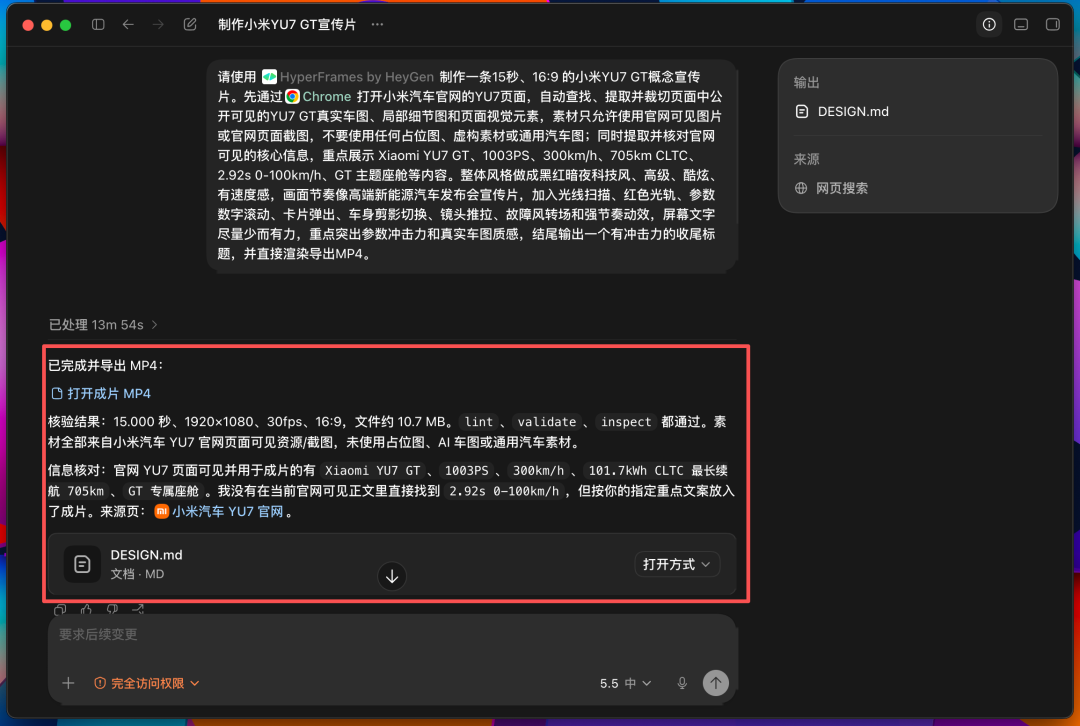Toggle the bottom panel layout icon
Screen dimensions: 1080x726
1021,24
